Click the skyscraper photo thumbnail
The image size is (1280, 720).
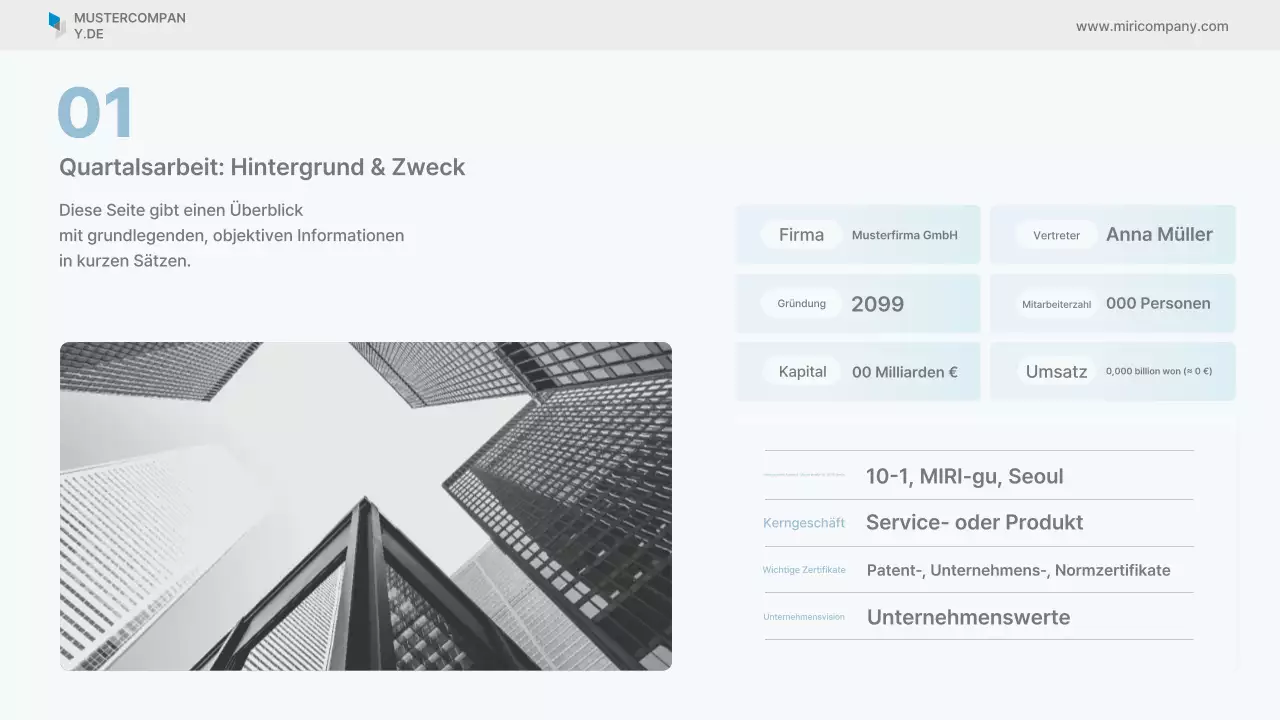366,505
